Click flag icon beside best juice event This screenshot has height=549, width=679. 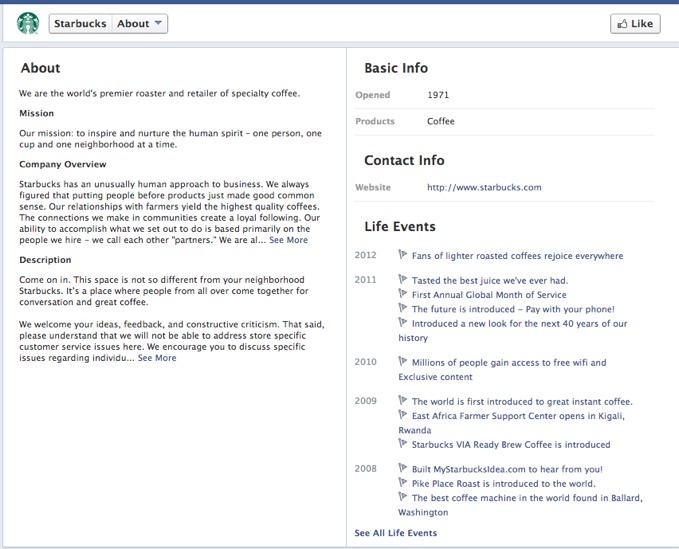(403, 279)
